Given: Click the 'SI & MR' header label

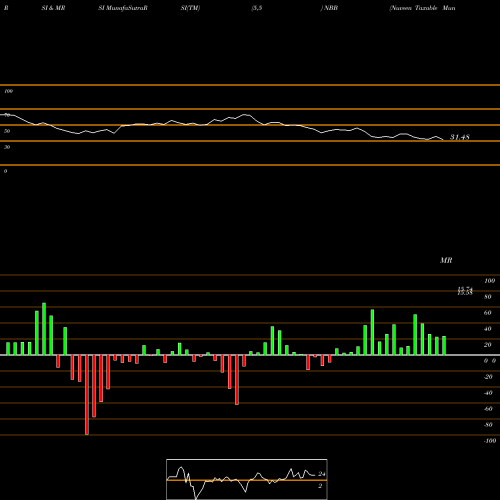Looking at the screenshot, I should click(53, 8).
